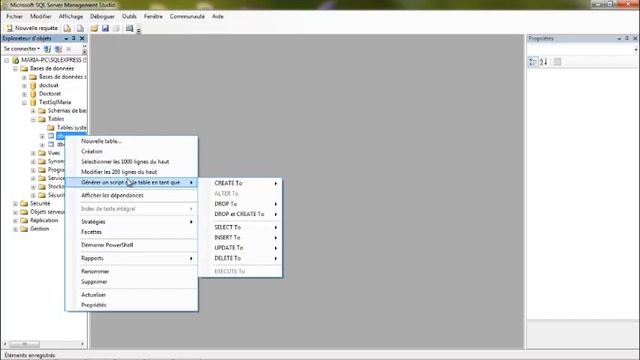This screenshot has width=640, height=360.
Task: Collapse the MARIA-PC\SQLEXPRESS server node
Action: click(x=7, y=60)
